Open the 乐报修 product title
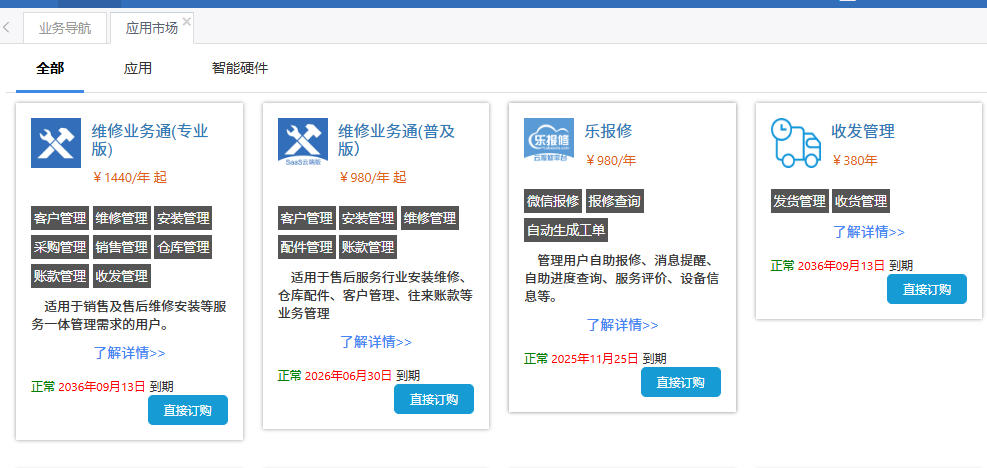The image size is (987, 468). coord(608,131)
